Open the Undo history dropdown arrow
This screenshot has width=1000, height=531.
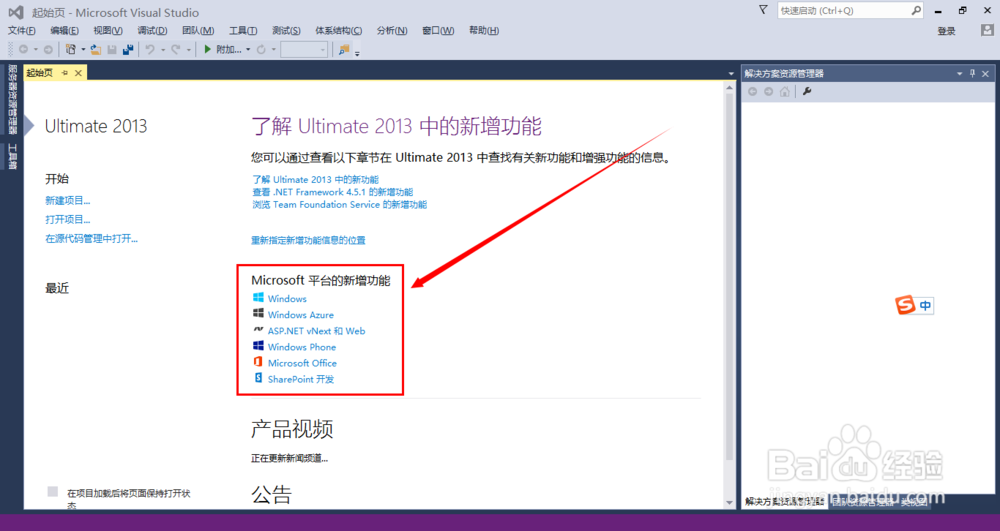163,49
